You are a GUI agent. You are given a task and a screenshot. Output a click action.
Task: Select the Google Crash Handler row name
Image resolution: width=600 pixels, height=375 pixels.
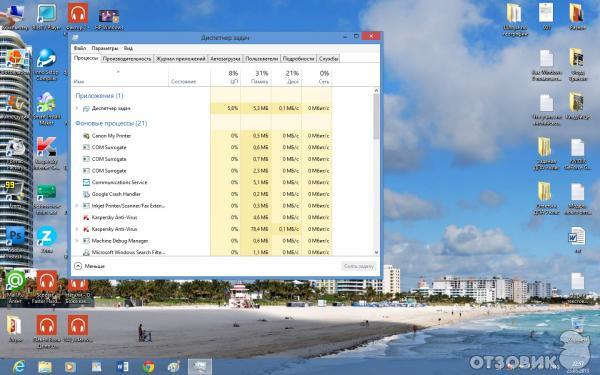(116, 194)
